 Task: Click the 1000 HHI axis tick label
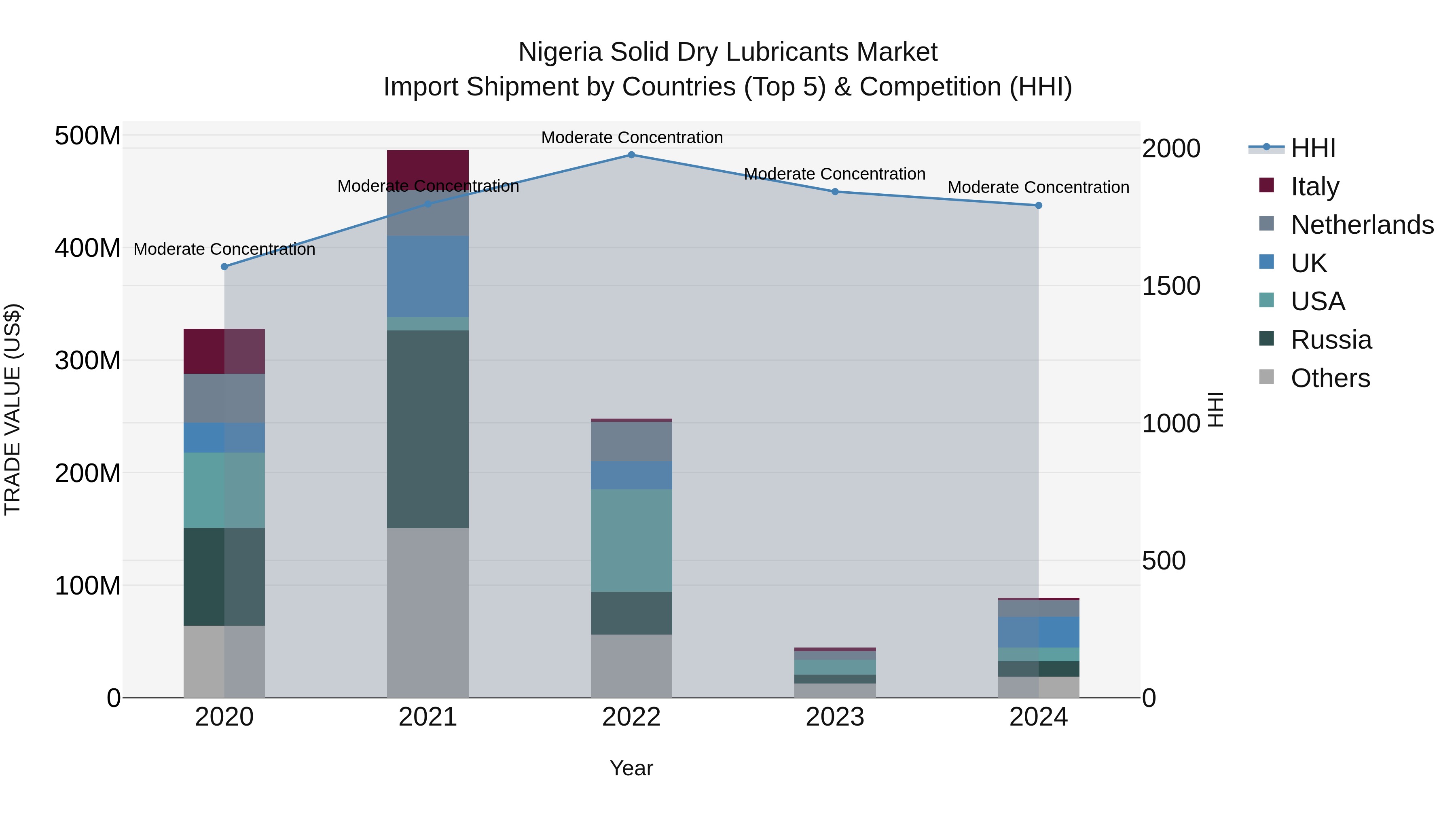click(x=1171, y=423)
